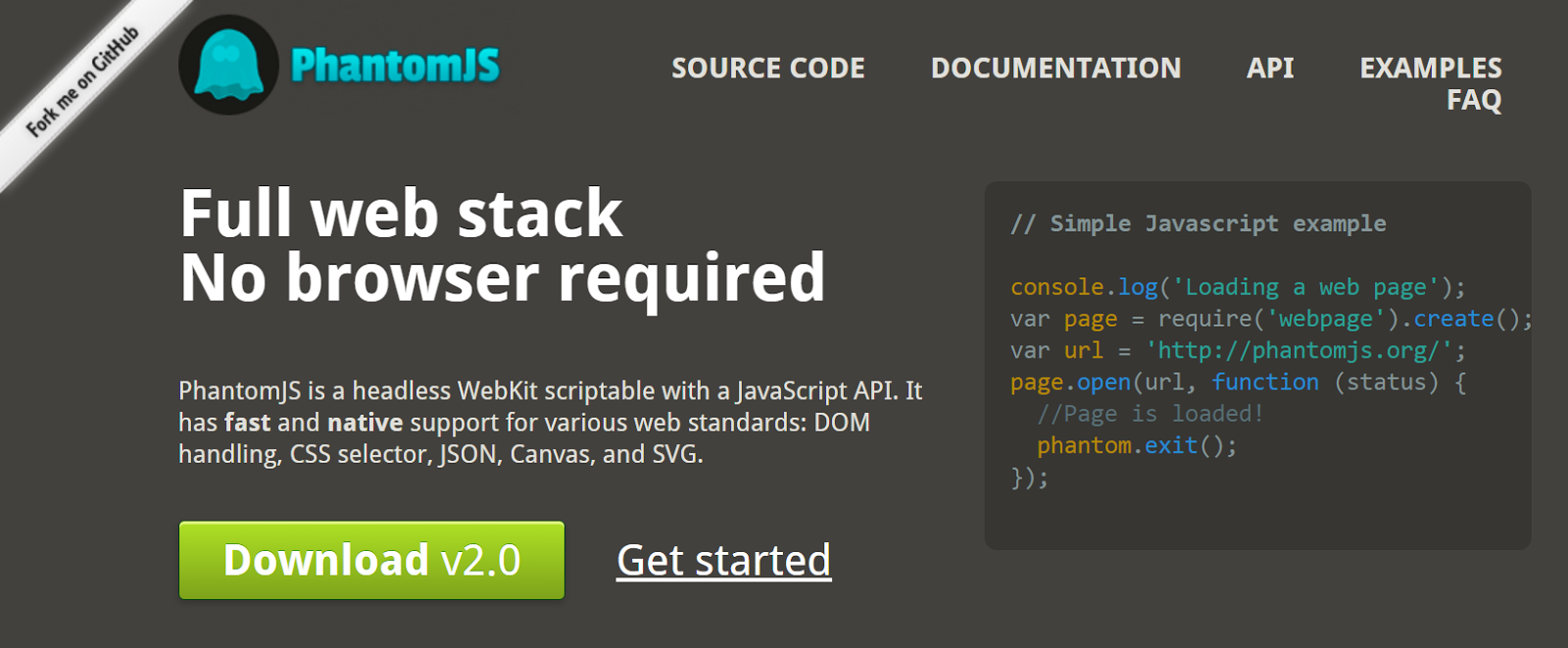This screenshot has width=1568, height=648.
Task: Click the headless WebKit description paragraph
Action: click(x=549, y=422)
